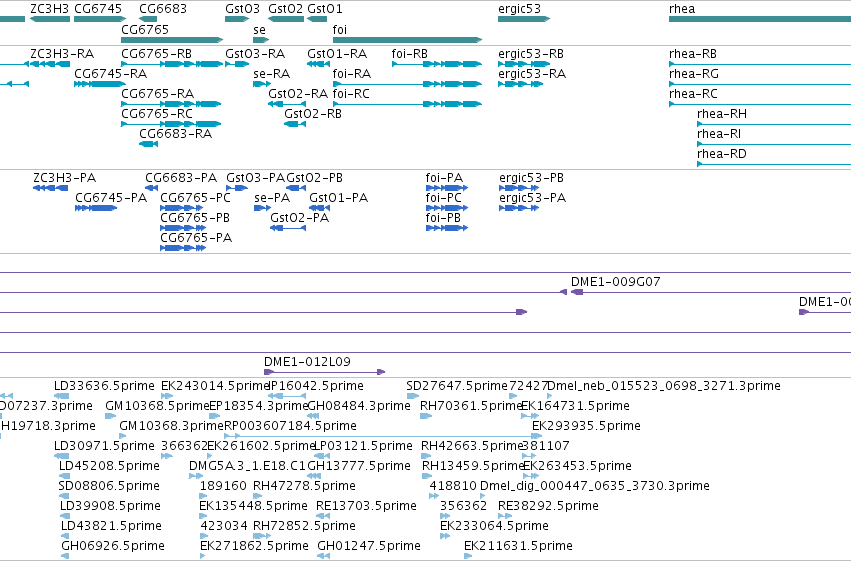This screenshot has width=851, height=561.
Task: Select protein CG6765-PA
Action: pyautogui.click(x=196, y=238)
